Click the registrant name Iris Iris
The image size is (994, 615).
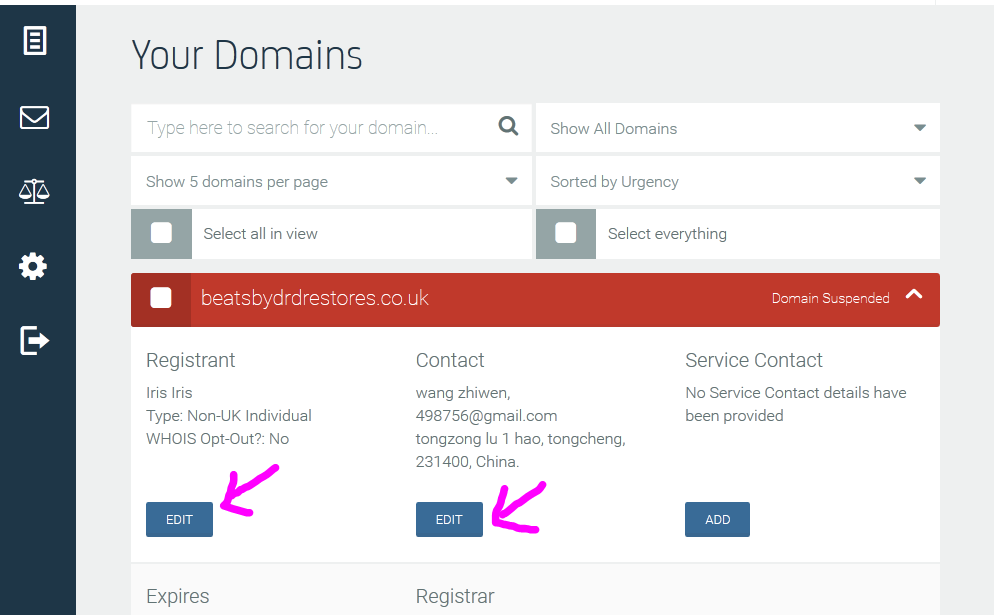(x=169, y=393)
